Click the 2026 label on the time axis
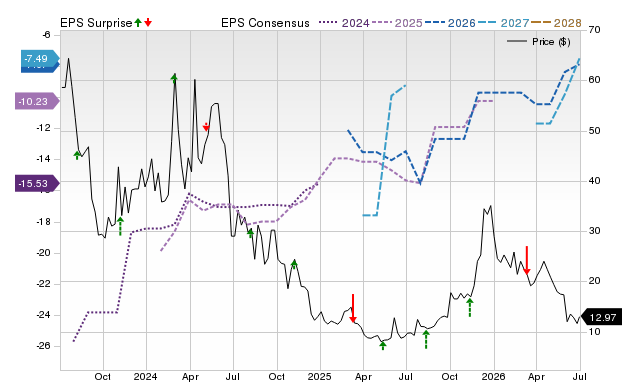Viewport: 640px width, 382px height. (x=493, y=376)
